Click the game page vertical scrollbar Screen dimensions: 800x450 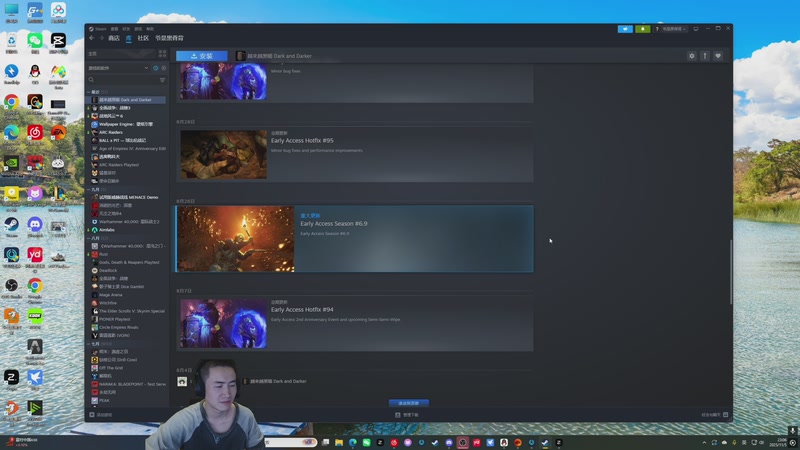(731, 272)
